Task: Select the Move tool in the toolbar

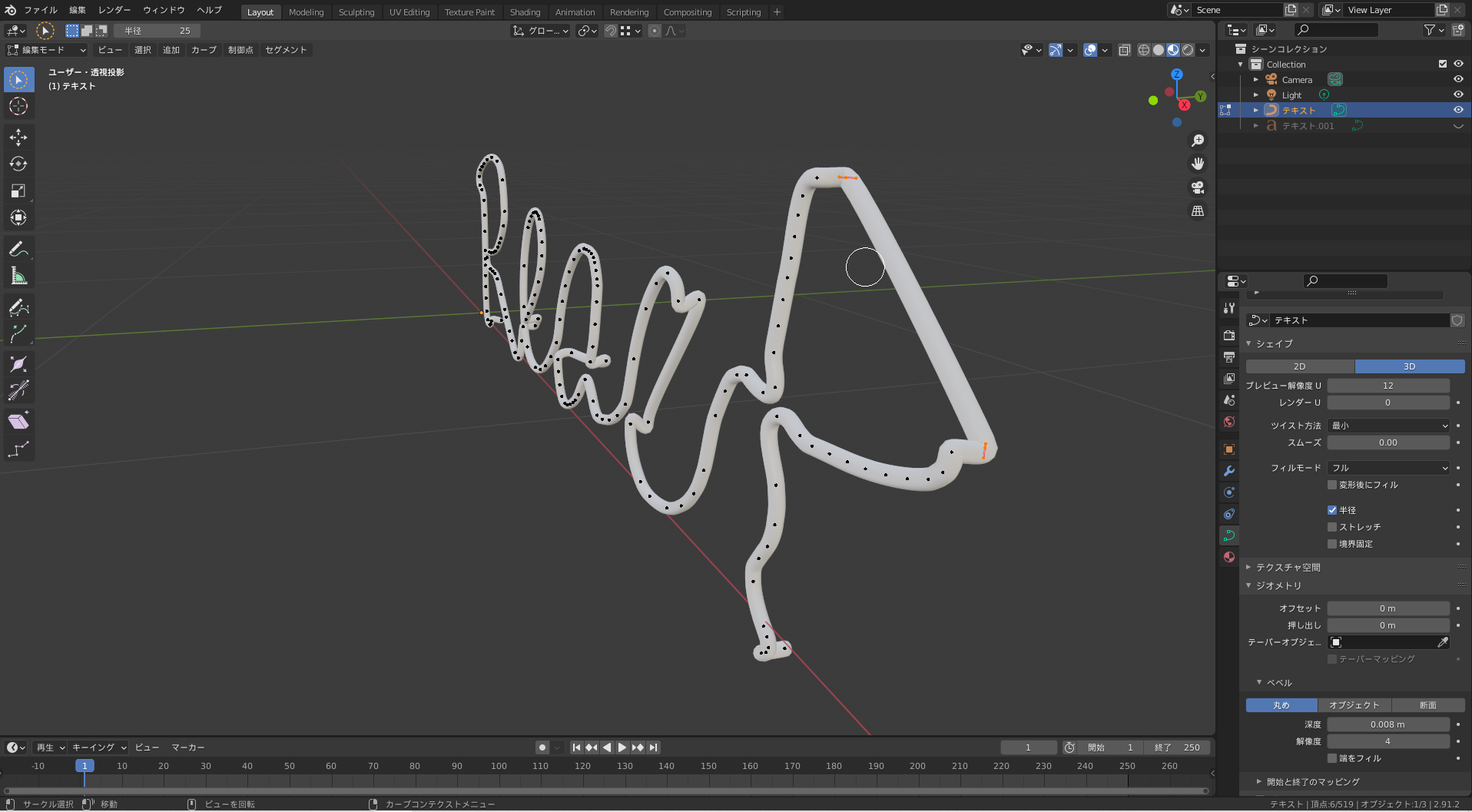Action: pyautogui.click(x=18, y=138)
